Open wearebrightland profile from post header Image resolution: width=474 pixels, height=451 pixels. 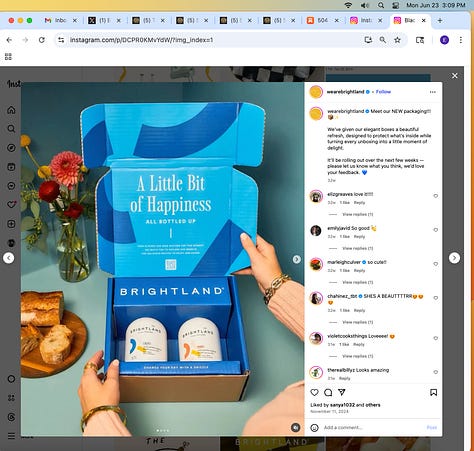coord(345,92)
